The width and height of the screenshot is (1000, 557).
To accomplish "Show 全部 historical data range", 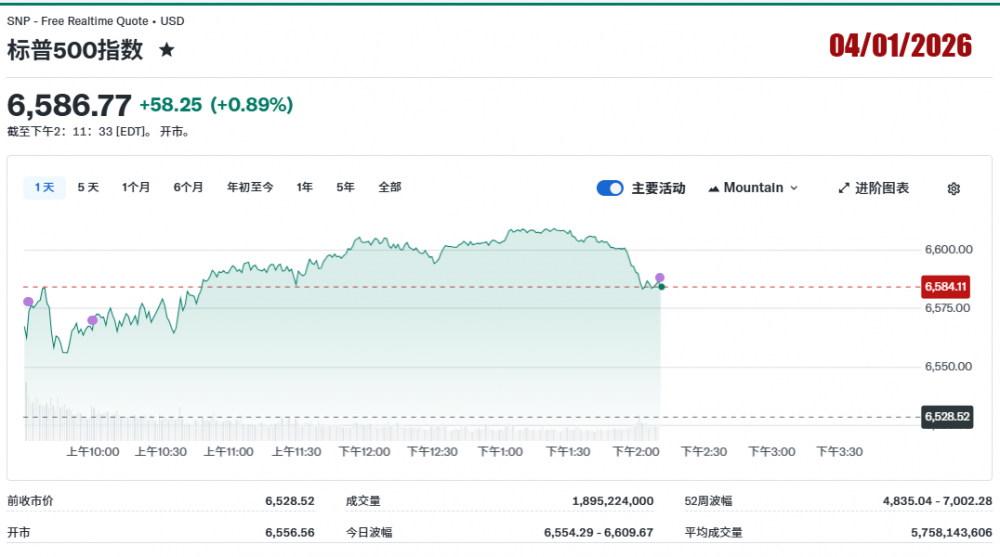I will (390, 187).
